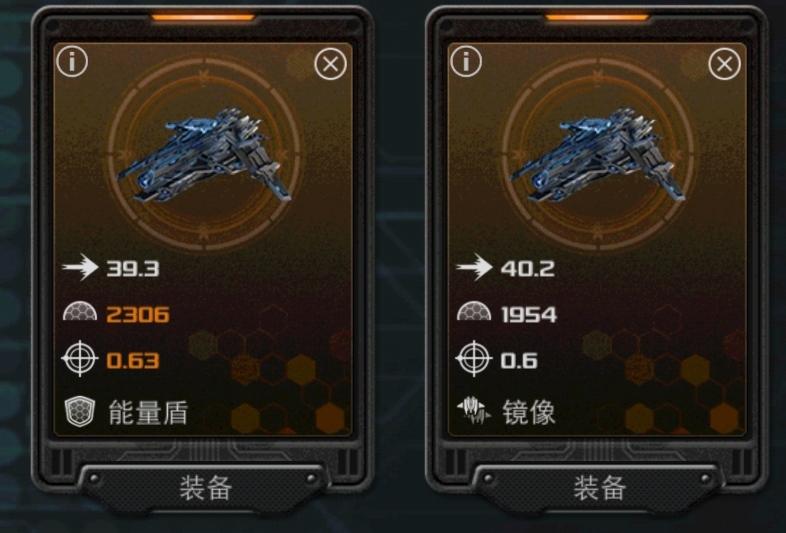The height and width of the screenshot is (533, 786).
Task: Open info on the right ship card
Action: coord(466,62)
